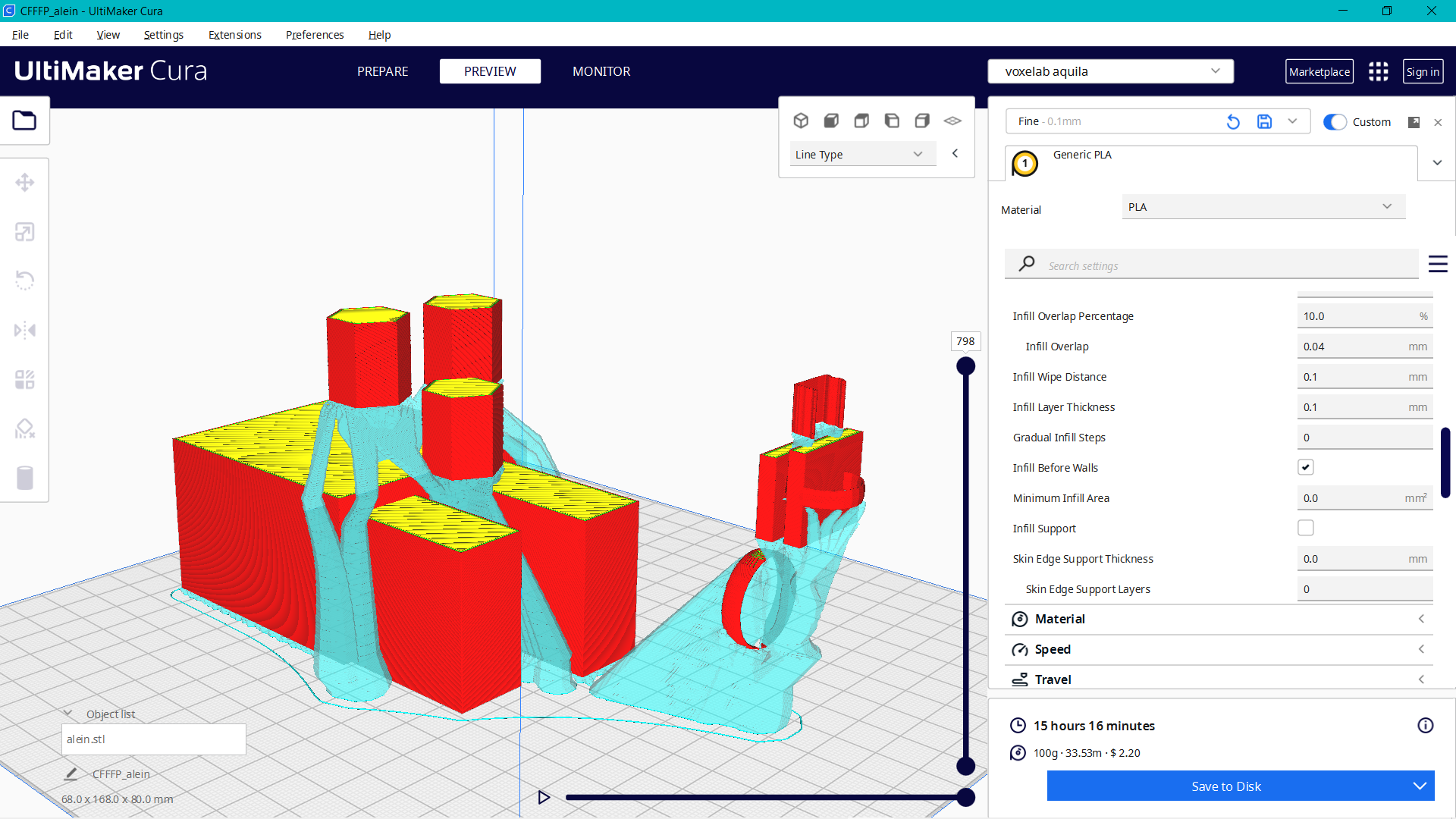This screenshot has height=819, width=1456.
Task: Switch to the PREPARE stage tab
Action: tap(382, 71)
